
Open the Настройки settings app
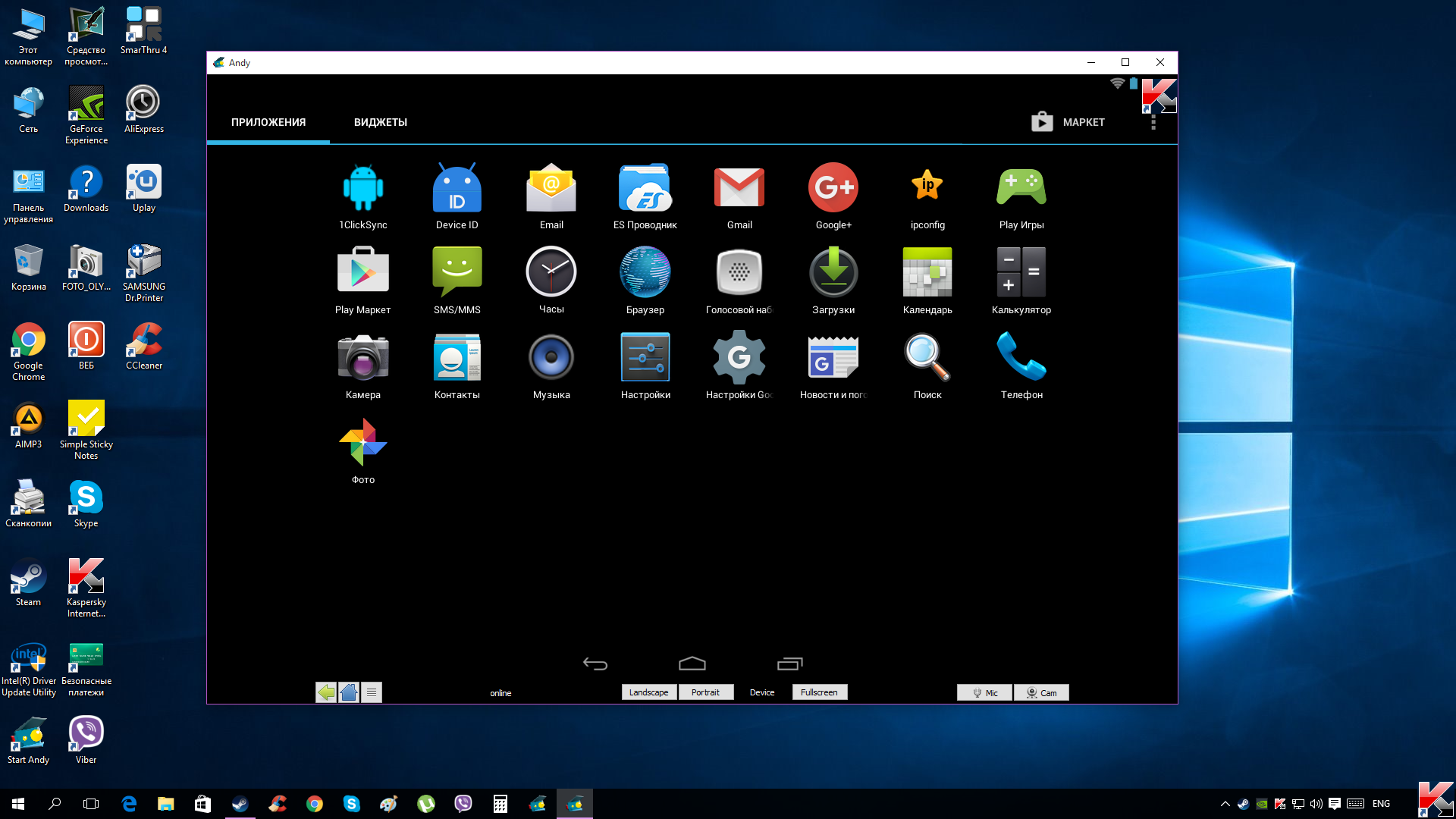(645, 356)
